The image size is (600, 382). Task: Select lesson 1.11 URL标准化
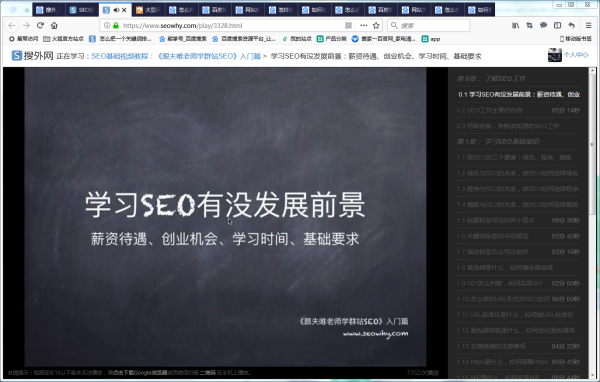pyautogui.click(x=519, y=314)
